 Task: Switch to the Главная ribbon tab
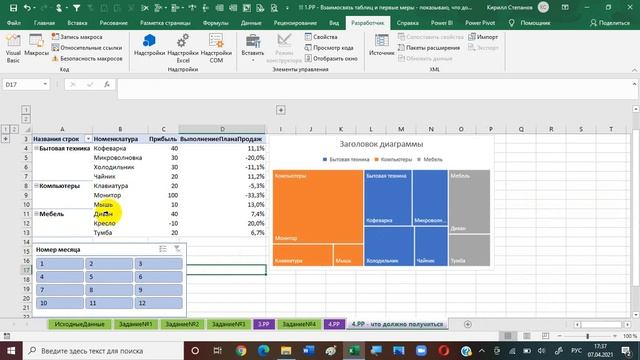44,23
